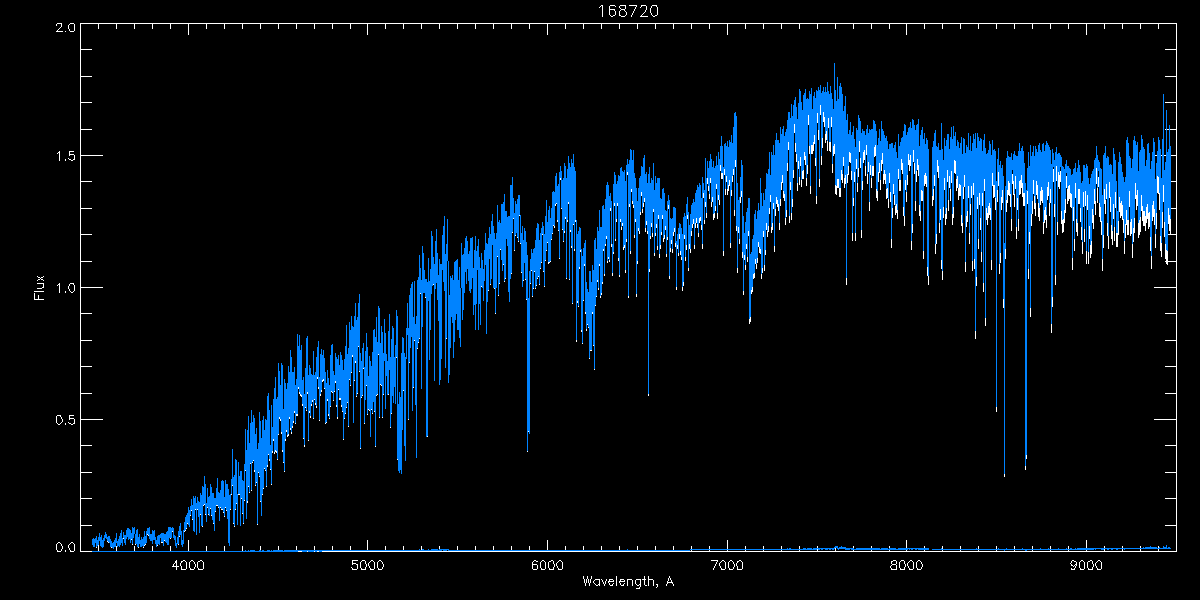Click the 1.5 tick label on y-axis

pyautogui.click(x=63, y=157)
